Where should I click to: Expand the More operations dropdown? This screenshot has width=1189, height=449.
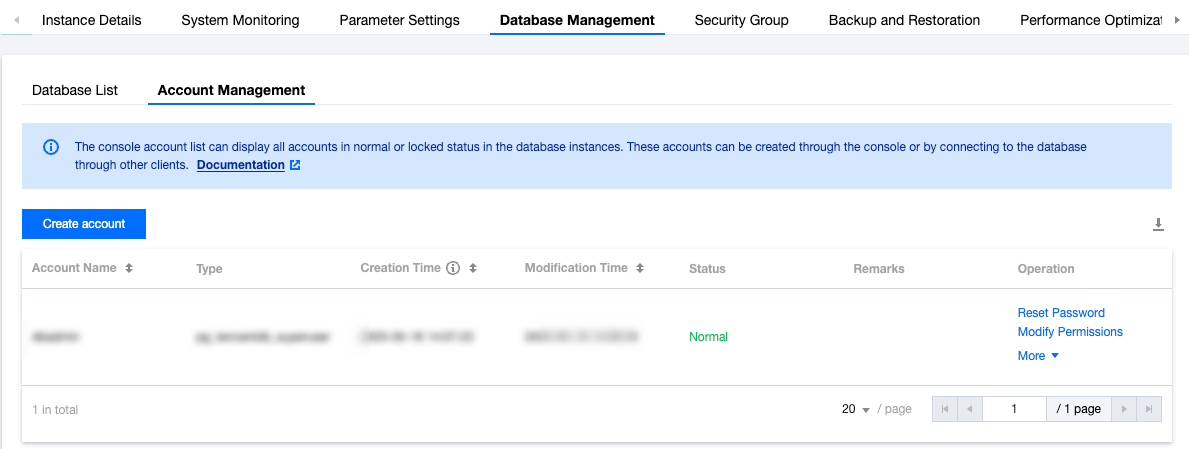[1038, 356]
